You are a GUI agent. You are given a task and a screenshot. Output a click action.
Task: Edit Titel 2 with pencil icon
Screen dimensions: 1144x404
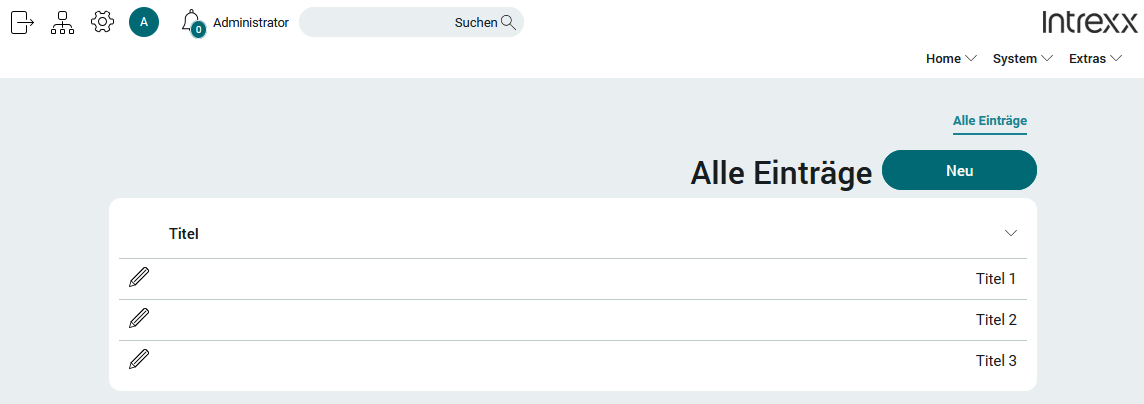tap(139, 319)
